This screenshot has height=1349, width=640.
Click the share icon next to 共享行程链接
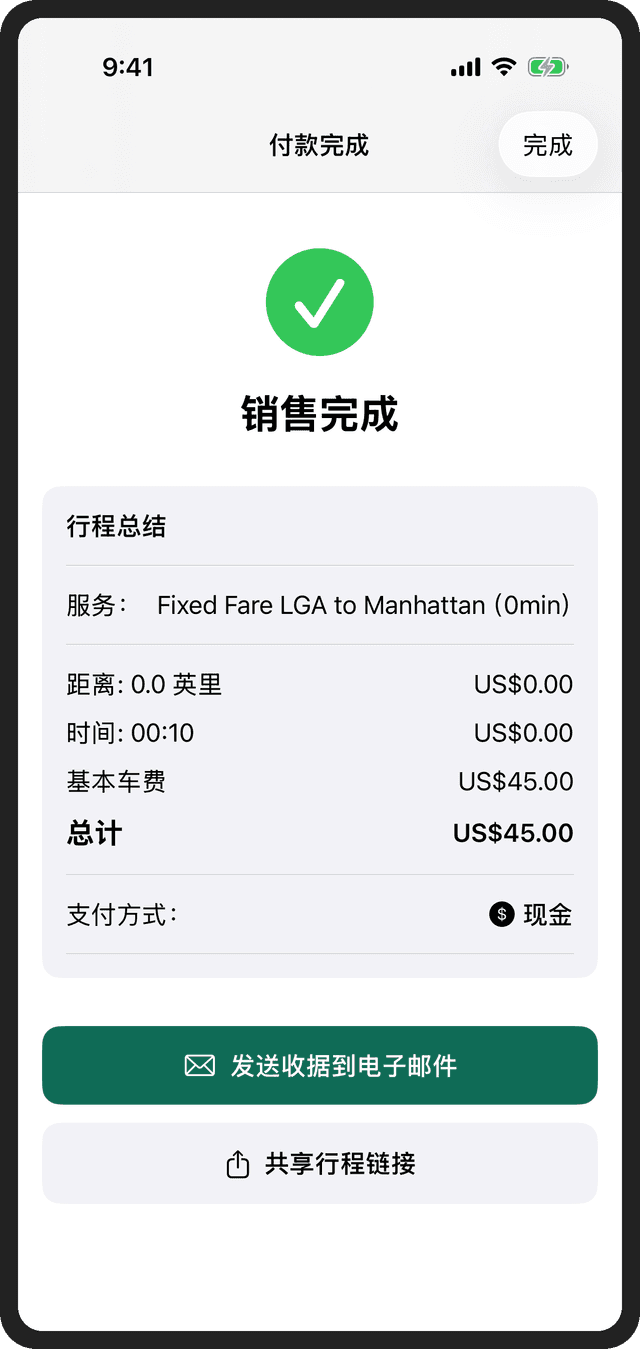click(x=236, y=1164)
